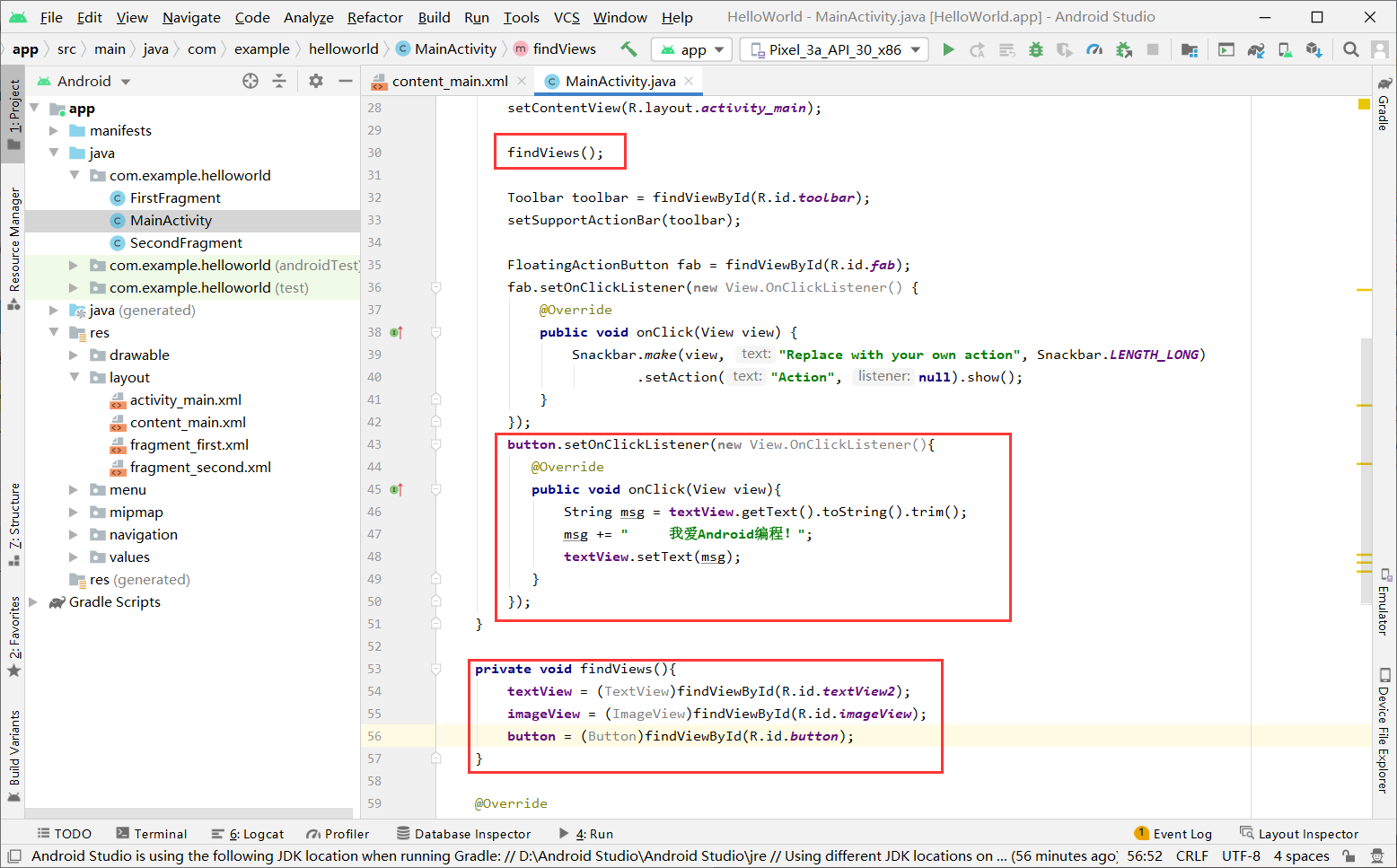The width and height of the screenshot is (1397, 868).
Task: Open the app run configuration dropdown
Action: [x=692, y=50]
